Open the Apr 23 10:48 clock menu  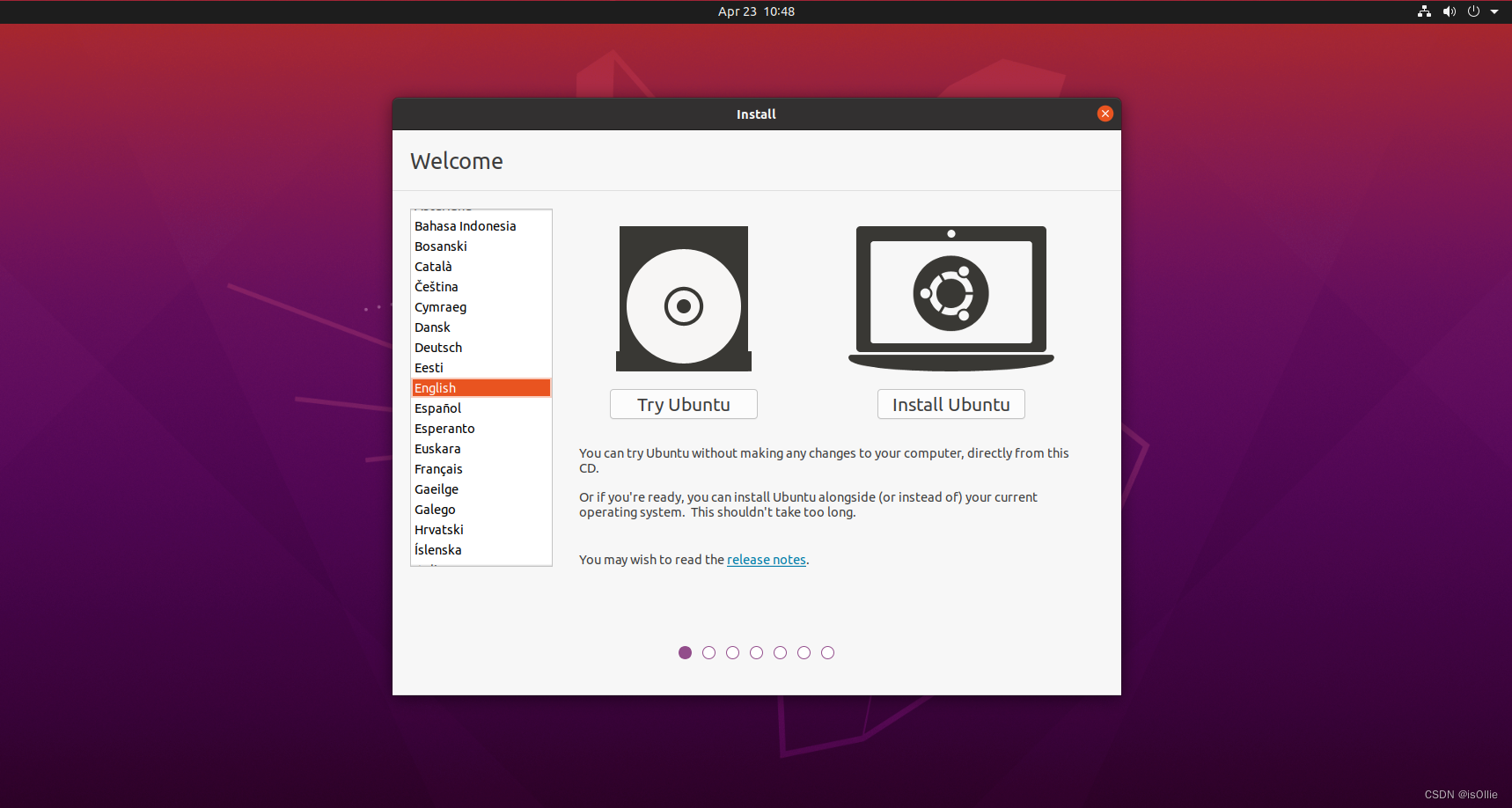pyautogui.click(x=756, y=11)
